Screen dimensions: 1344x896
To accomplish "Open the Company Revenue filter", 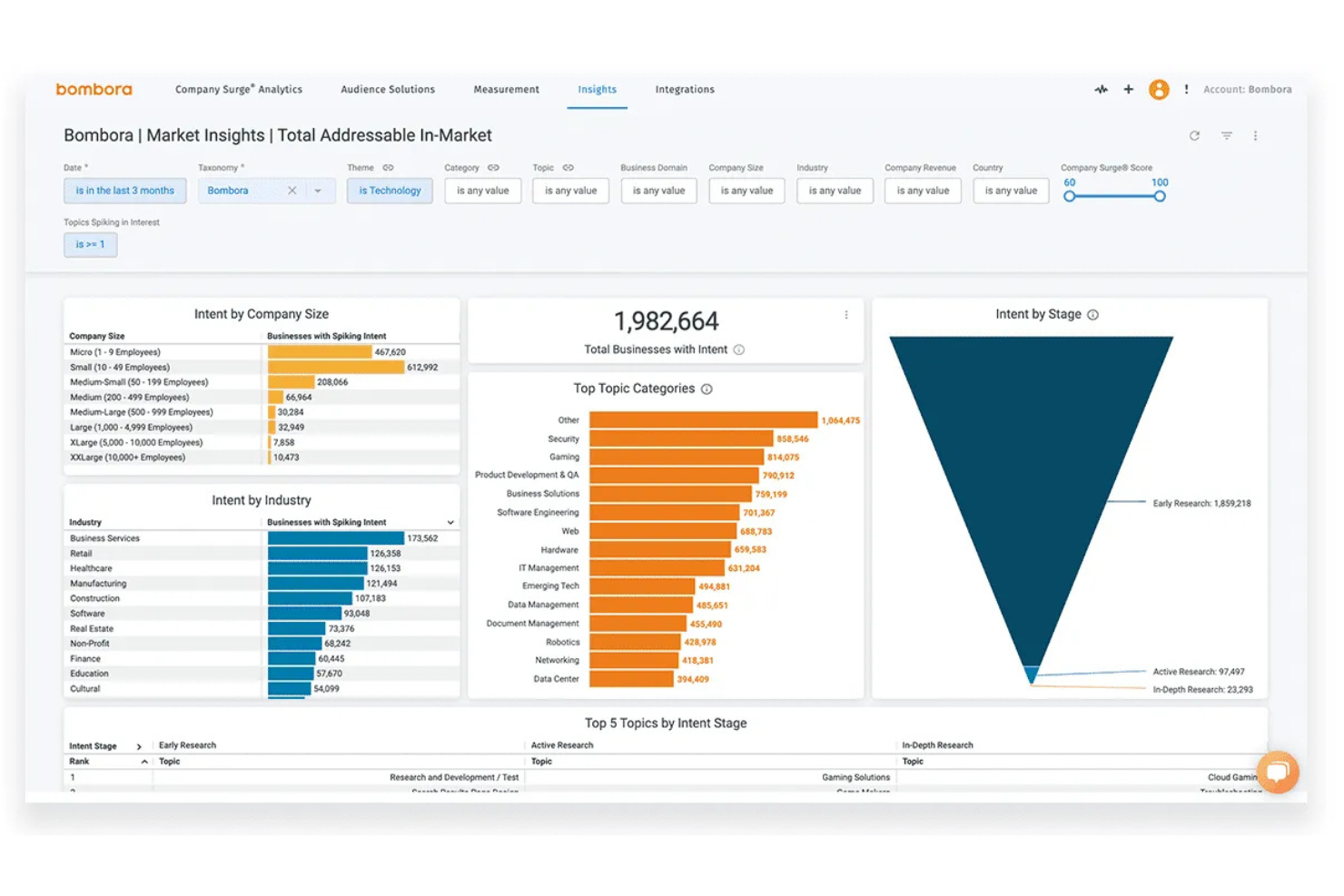I will pos(923,191).
